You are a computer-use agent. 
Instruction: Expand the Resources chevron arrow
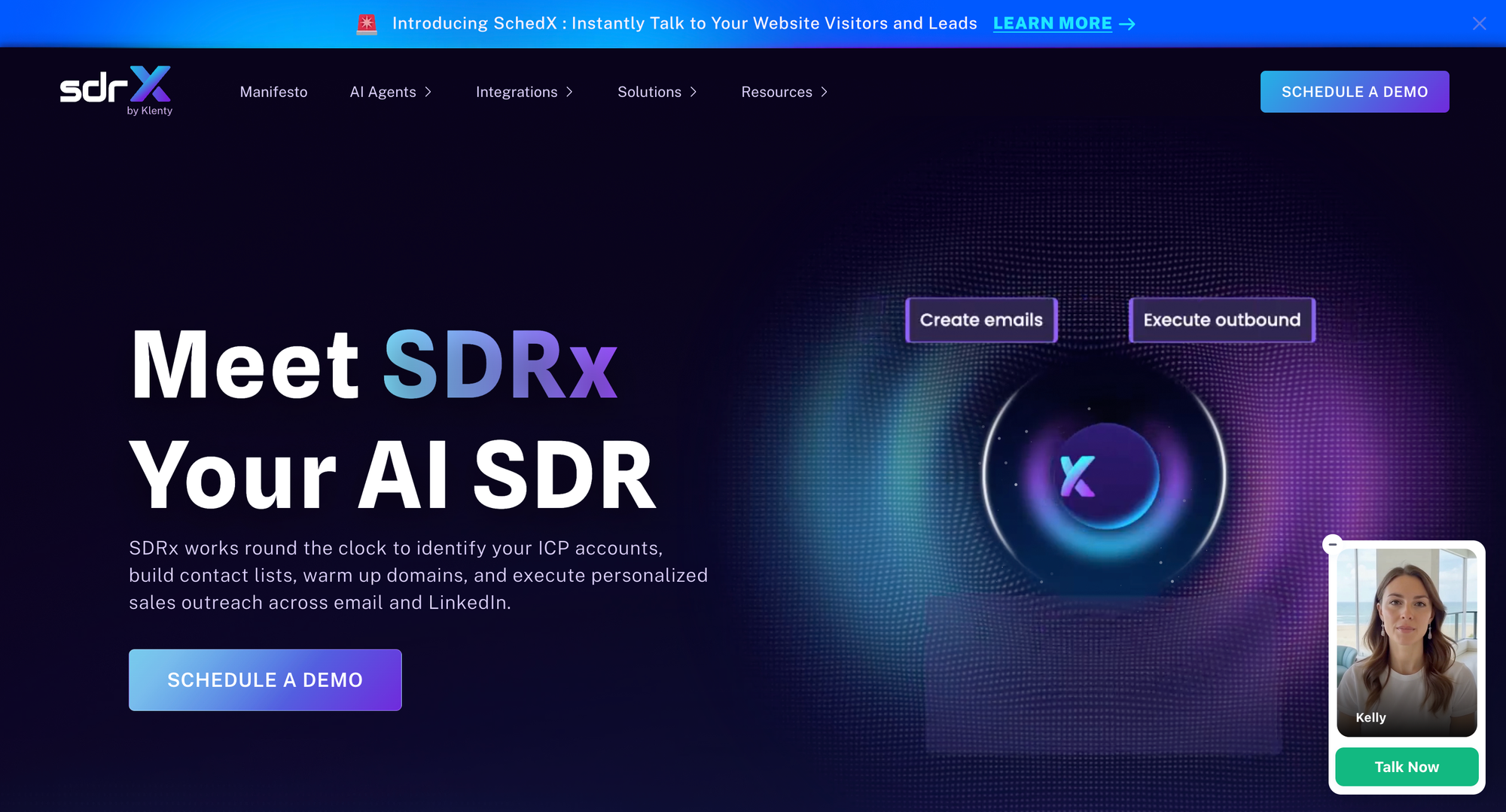click(x=825, y=92)
